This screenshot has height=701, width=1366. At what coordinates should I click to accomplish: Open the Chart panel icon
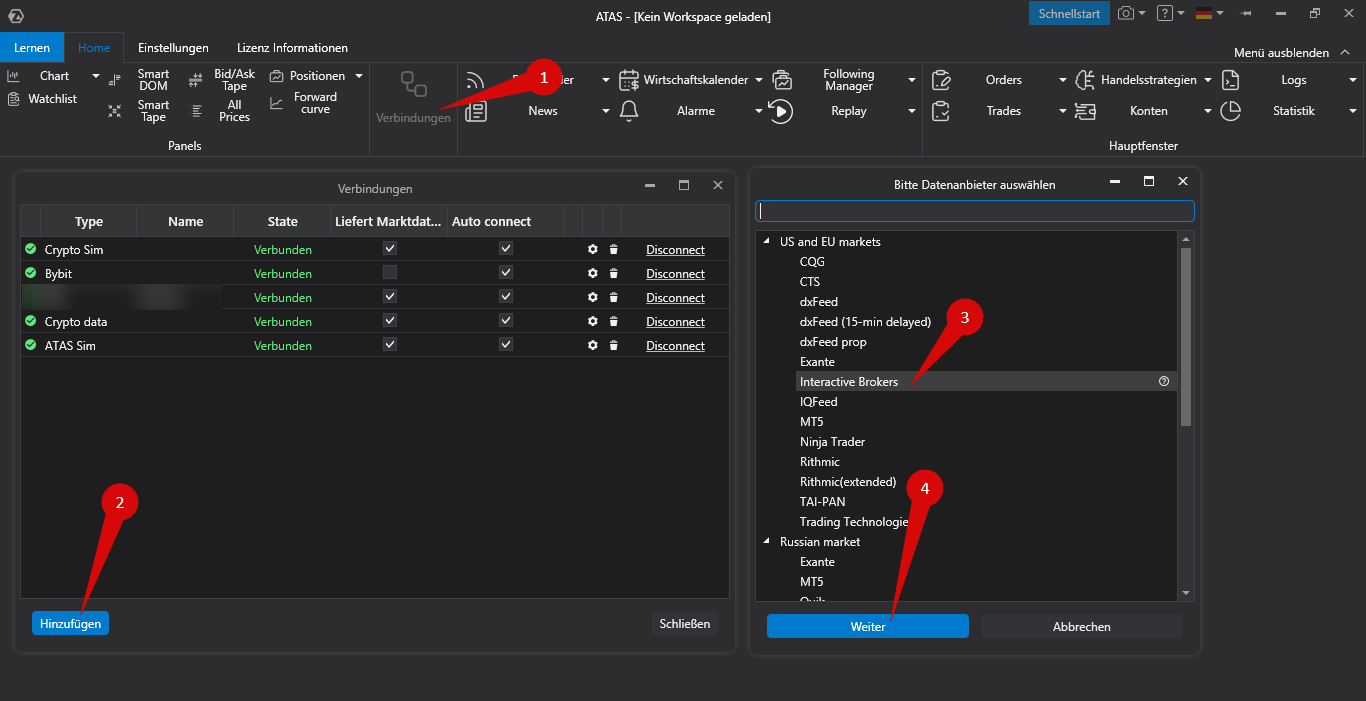pyautogui.click(x=13, y=76)
